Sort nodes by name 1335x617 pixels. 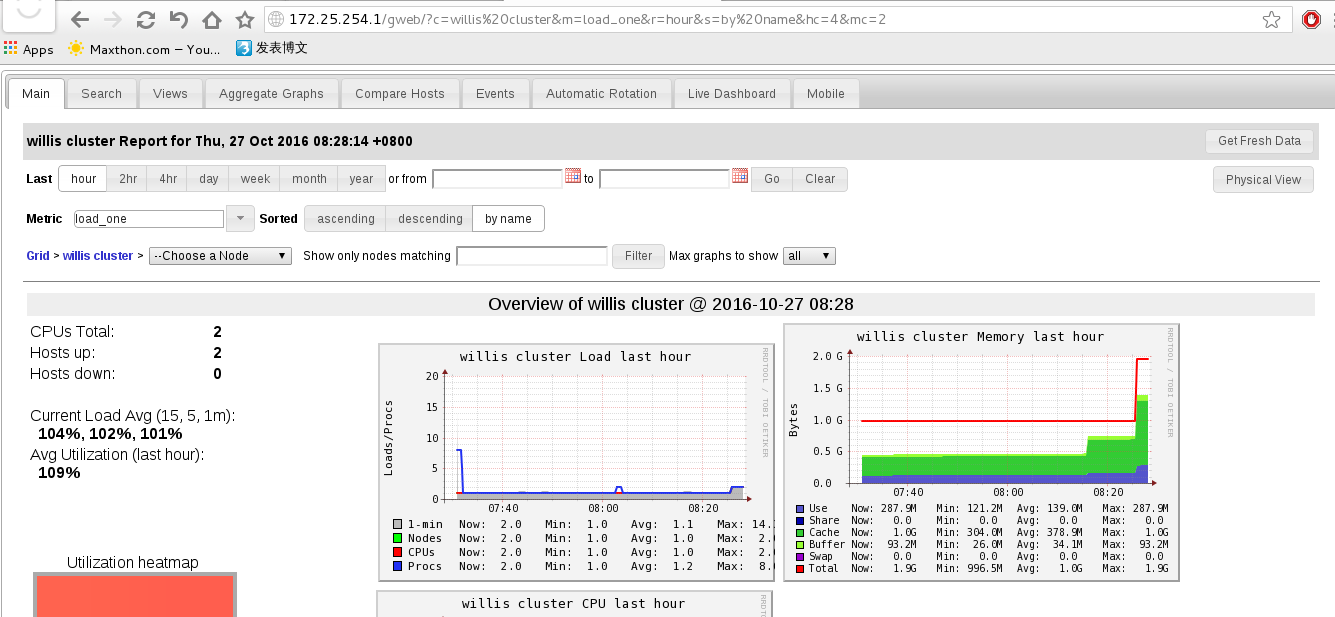click(x=508, y=219)
